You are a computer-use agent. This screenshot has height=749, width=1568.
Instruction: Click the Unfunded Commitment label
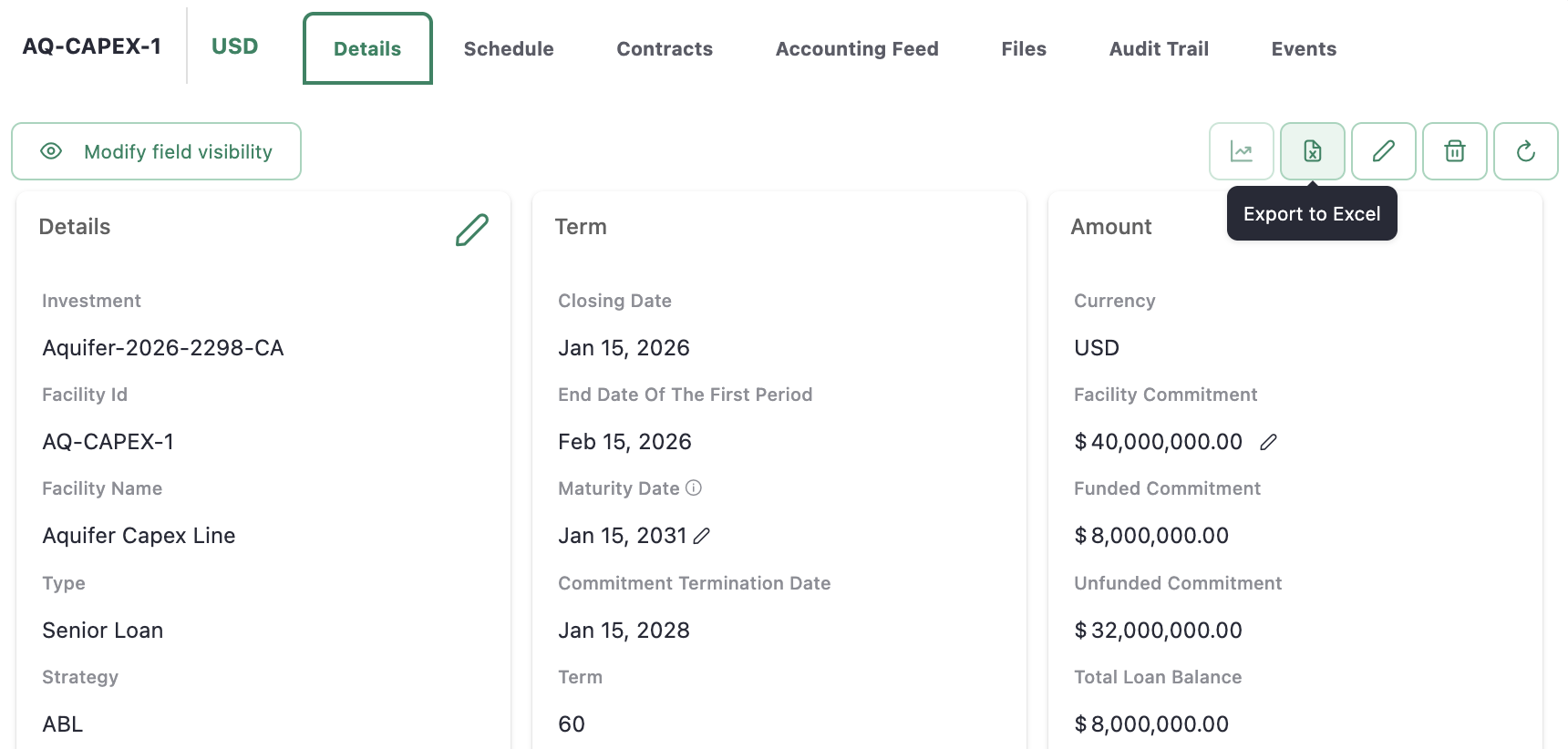[x=1178, y=583]
